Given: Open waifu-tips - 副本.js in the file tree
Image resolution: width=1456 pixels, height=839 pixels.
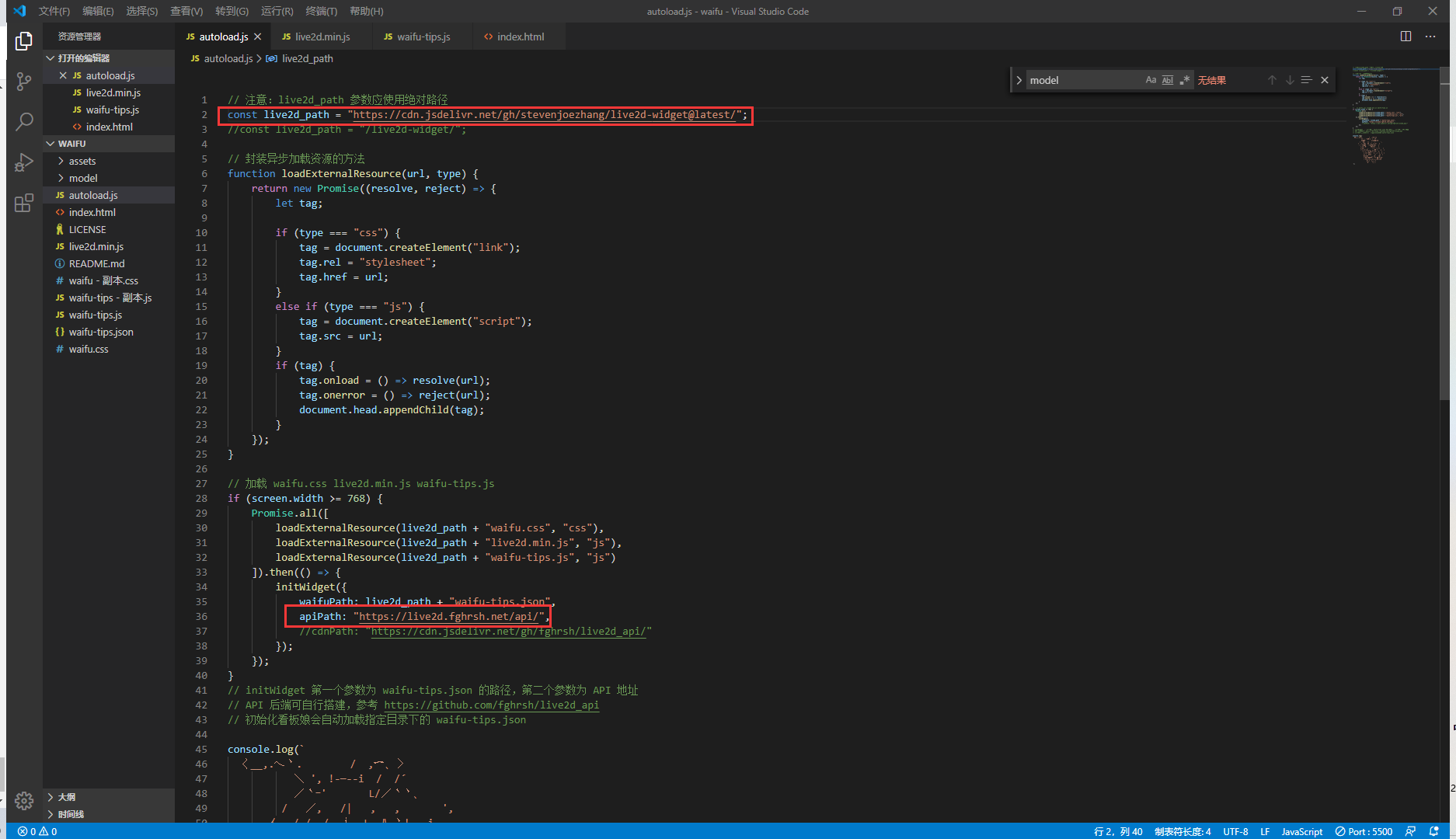Looking at the screenshot, I should point(110,298).
